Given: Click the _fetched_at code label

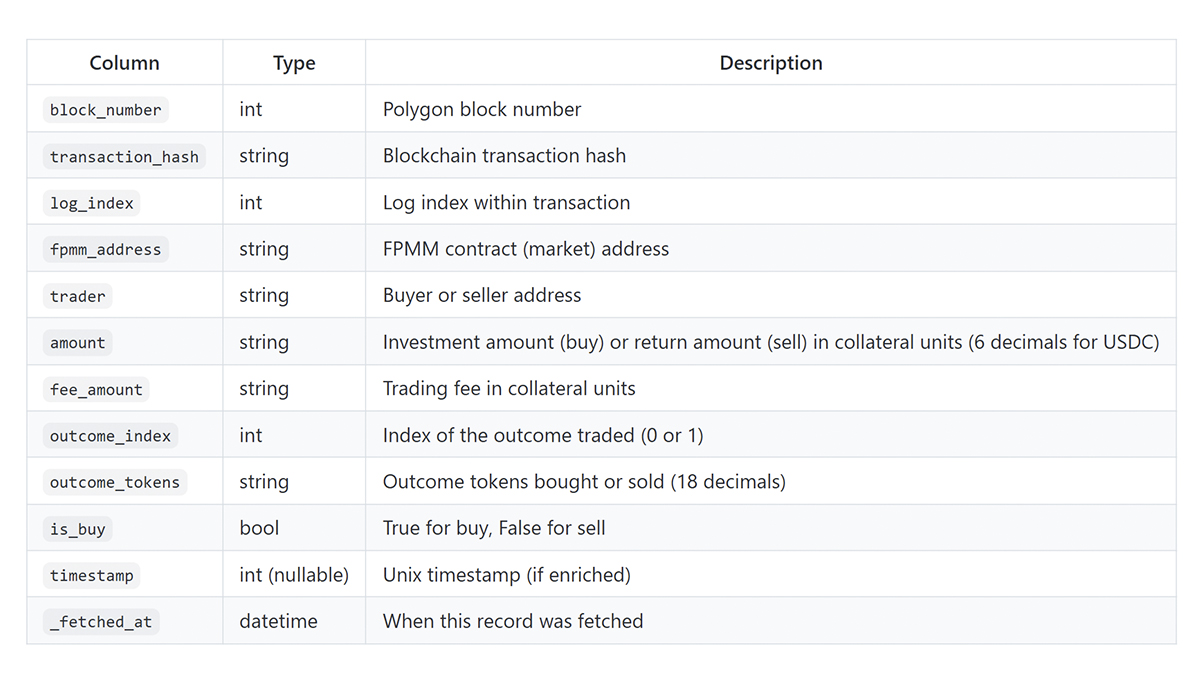Looking at the screenshot, I should tap(101, 622).
